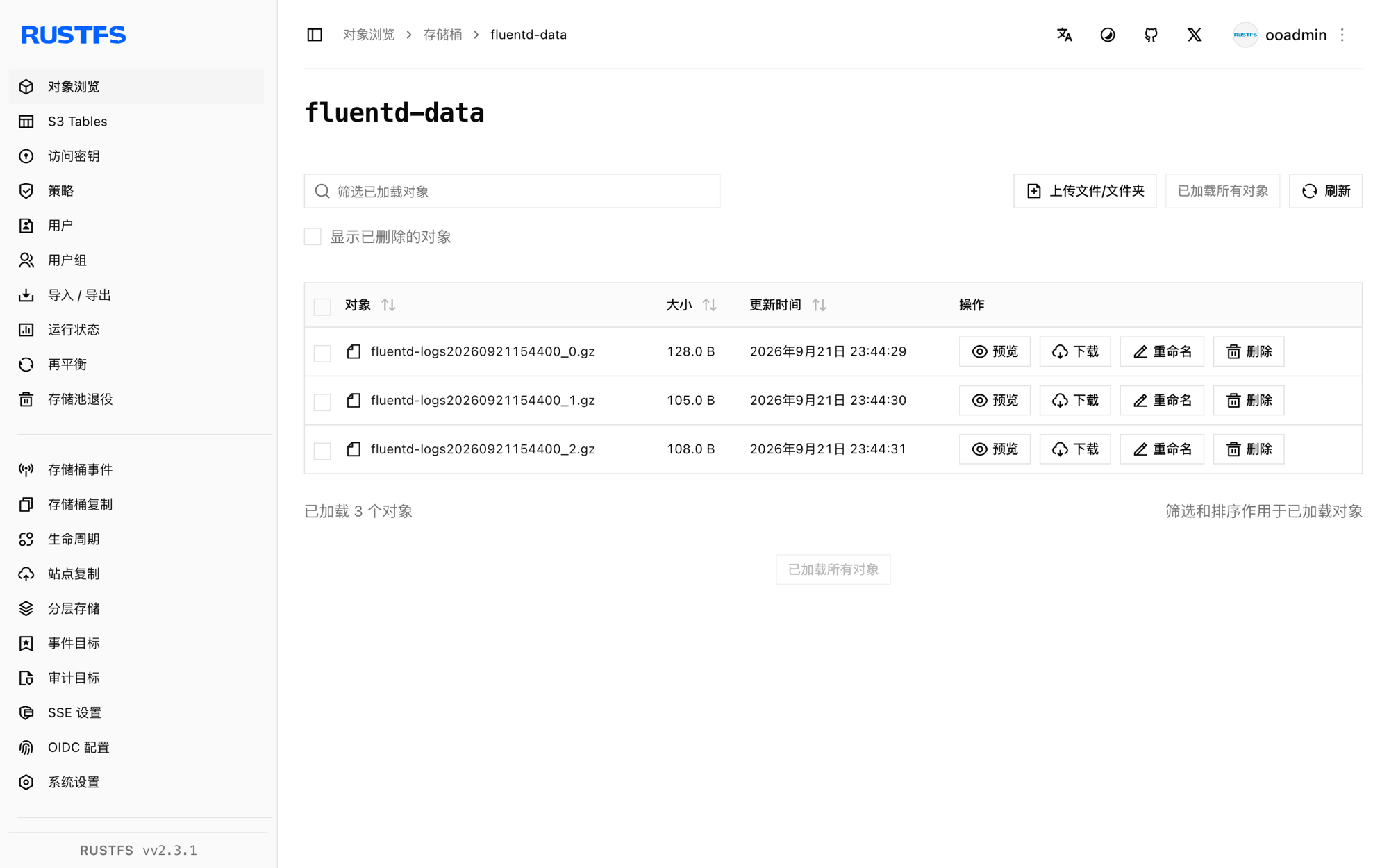The image size is (1389, 868).
Task: Go to 策略 policies page
Action: pos(136,191)
